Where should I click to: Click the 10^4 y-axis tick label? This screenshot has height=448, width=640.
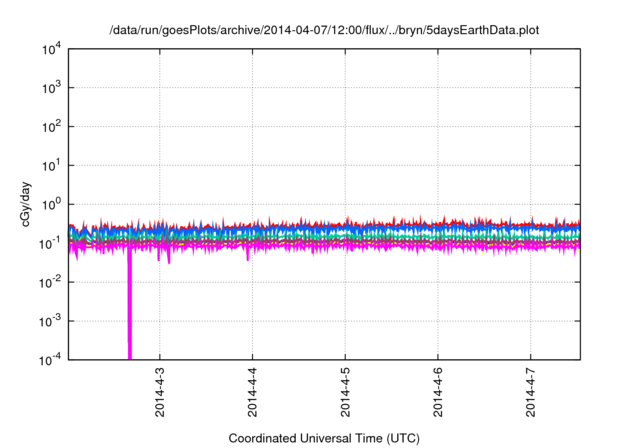[51, 49]
